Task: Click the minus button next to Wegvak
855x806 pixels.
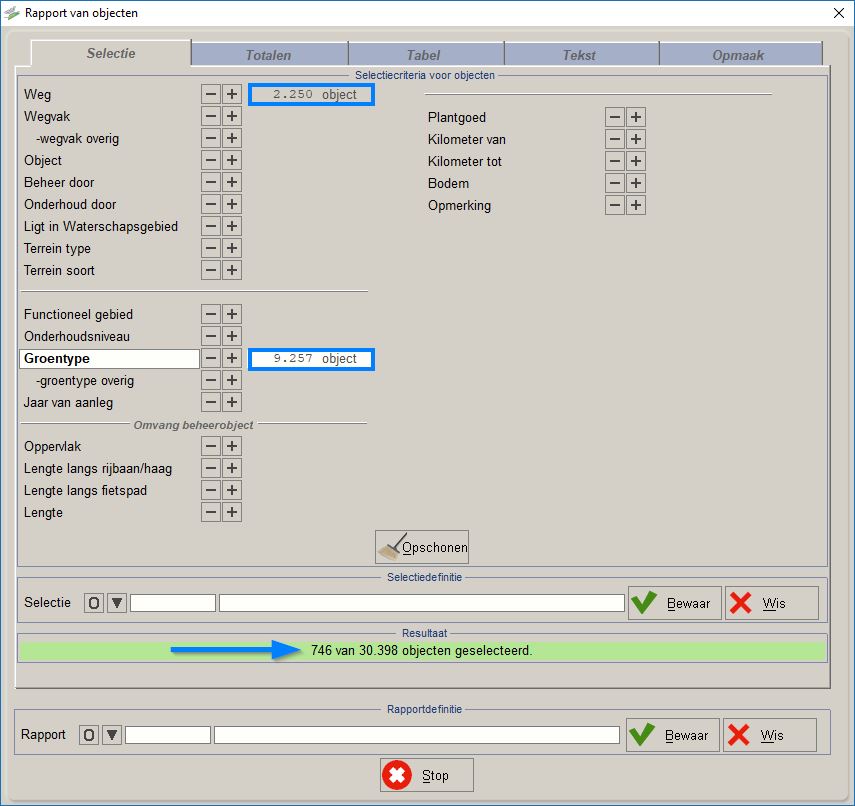Action: (x=211, y=117)
